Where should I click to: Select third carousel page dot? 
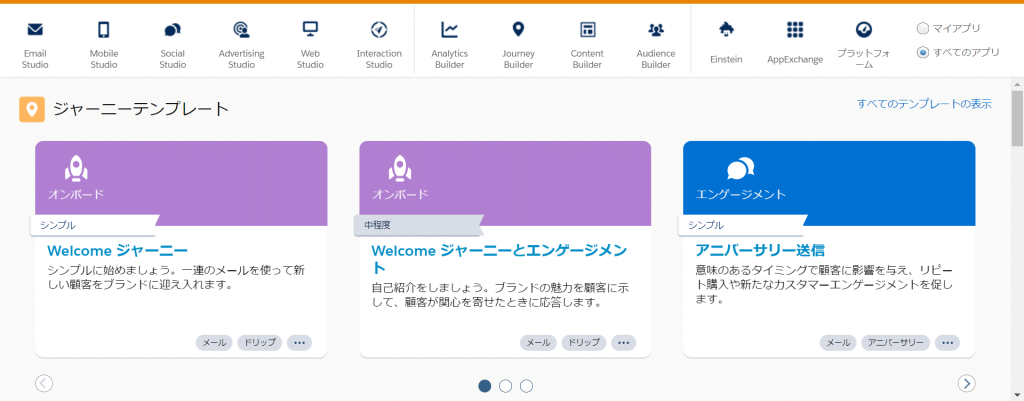click(x=526, y=386)
